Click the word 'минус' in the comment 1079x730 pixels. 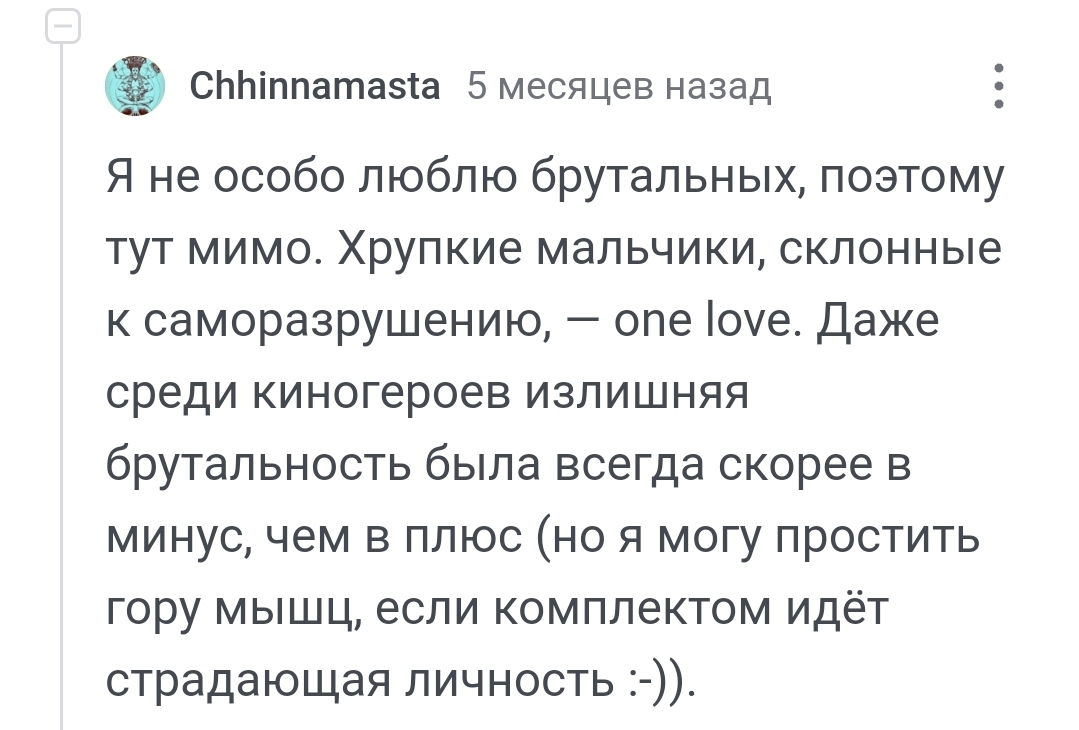click(176, 541)
